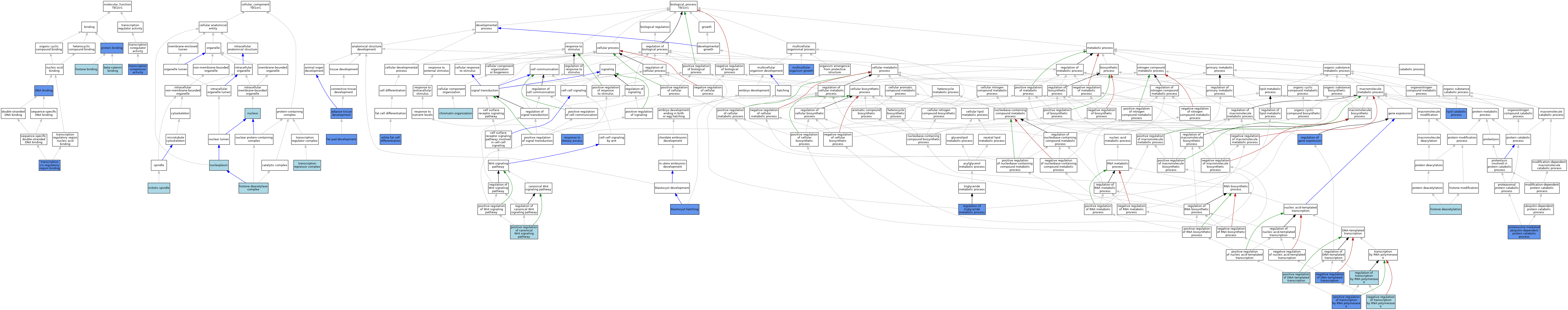
Task: Click the acylglycerol metabolic process node
Action: 972,165
